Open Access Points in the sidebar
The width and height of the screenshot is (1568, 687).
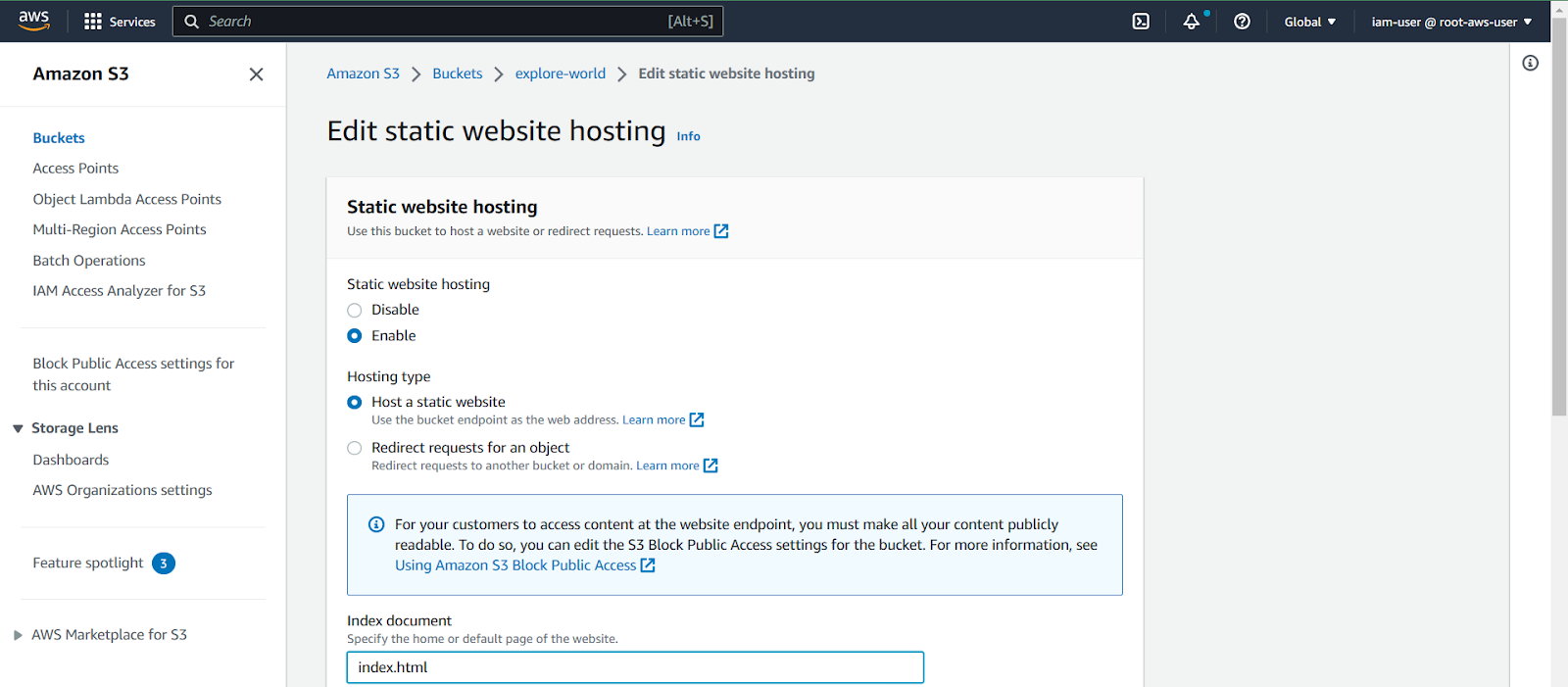[x=75, y=169]
